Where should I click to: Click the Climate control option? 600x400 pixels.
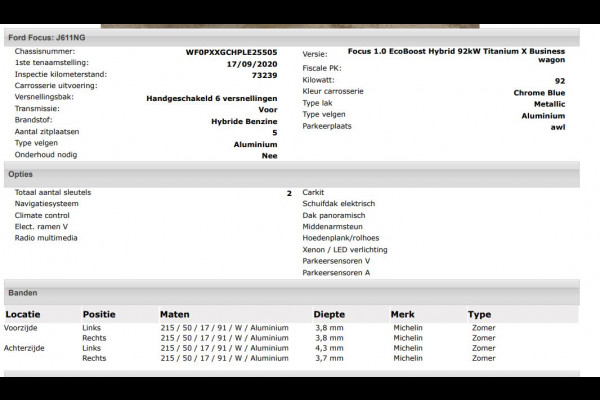42,215
